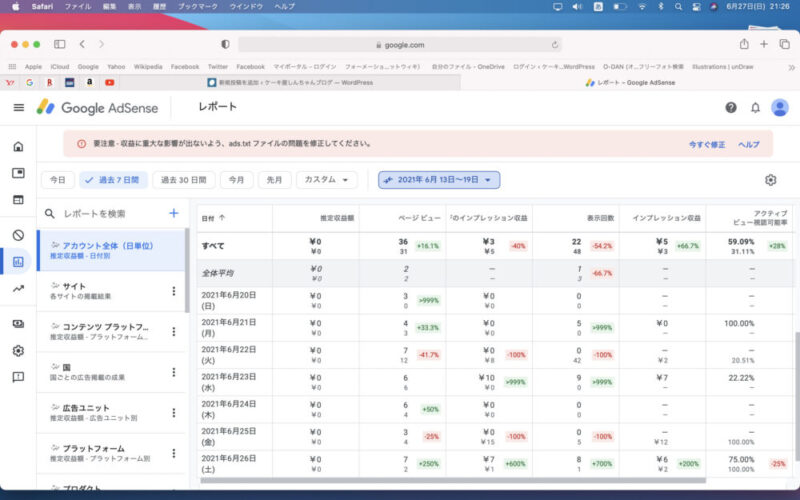Toggle 過去 7 日間 date range chip
Viewport: 800px width, 500px height.
tap(113, 180)
